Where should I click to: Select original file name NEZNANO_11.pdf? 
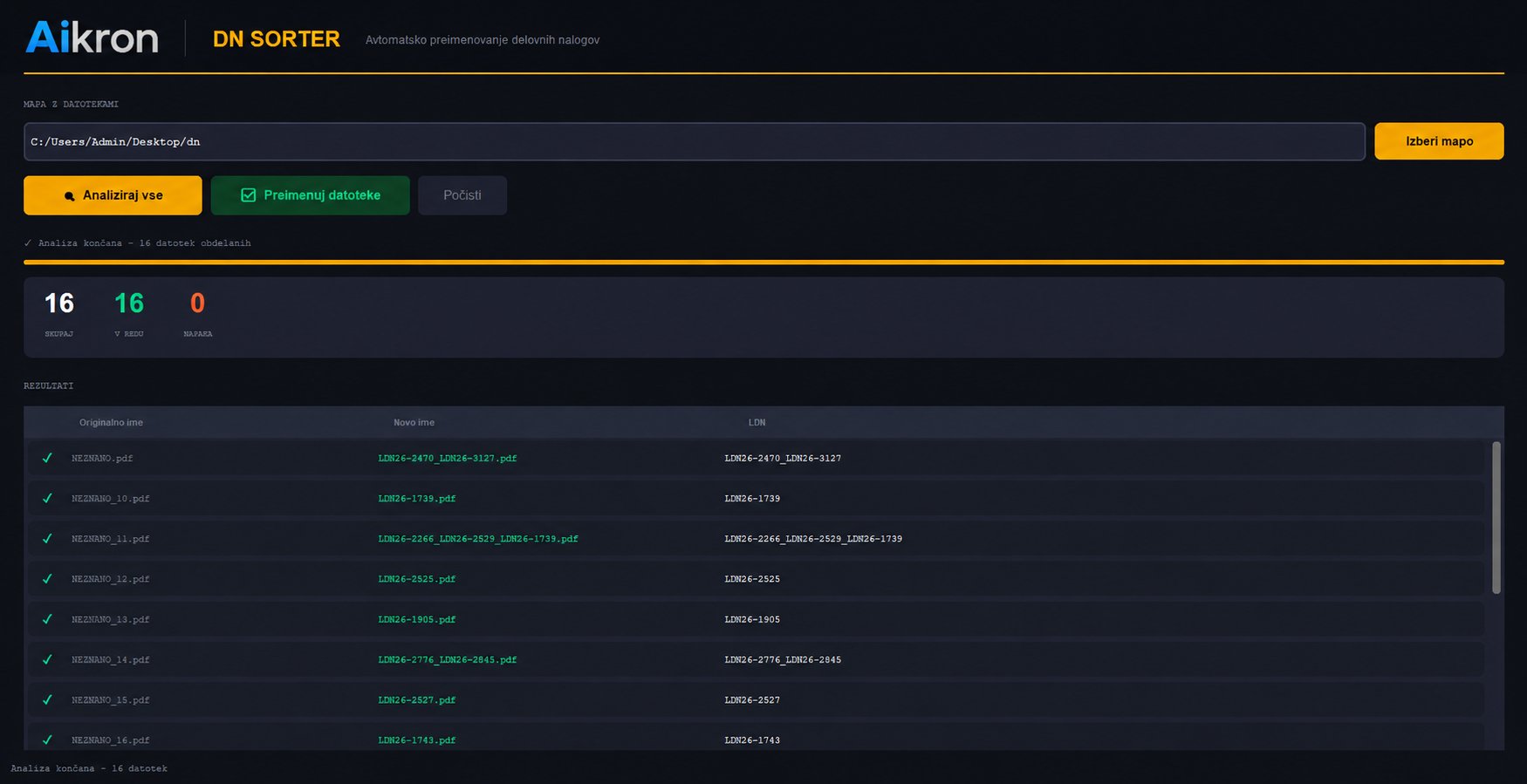click(x=110, y=538)
